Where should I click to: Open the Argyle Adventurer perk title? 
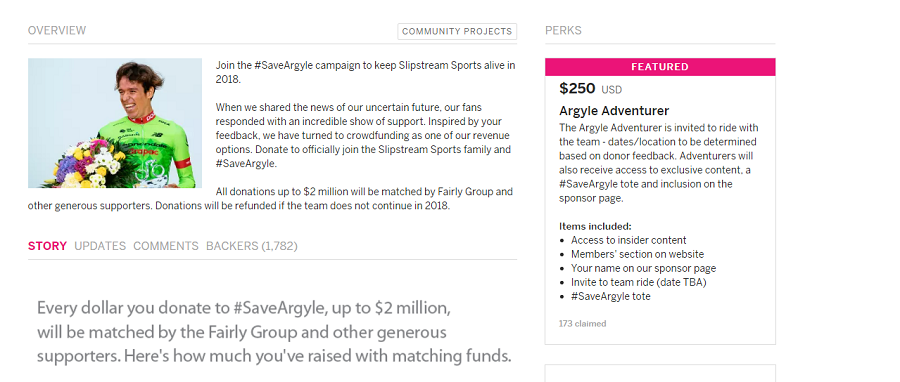point(614,111)
